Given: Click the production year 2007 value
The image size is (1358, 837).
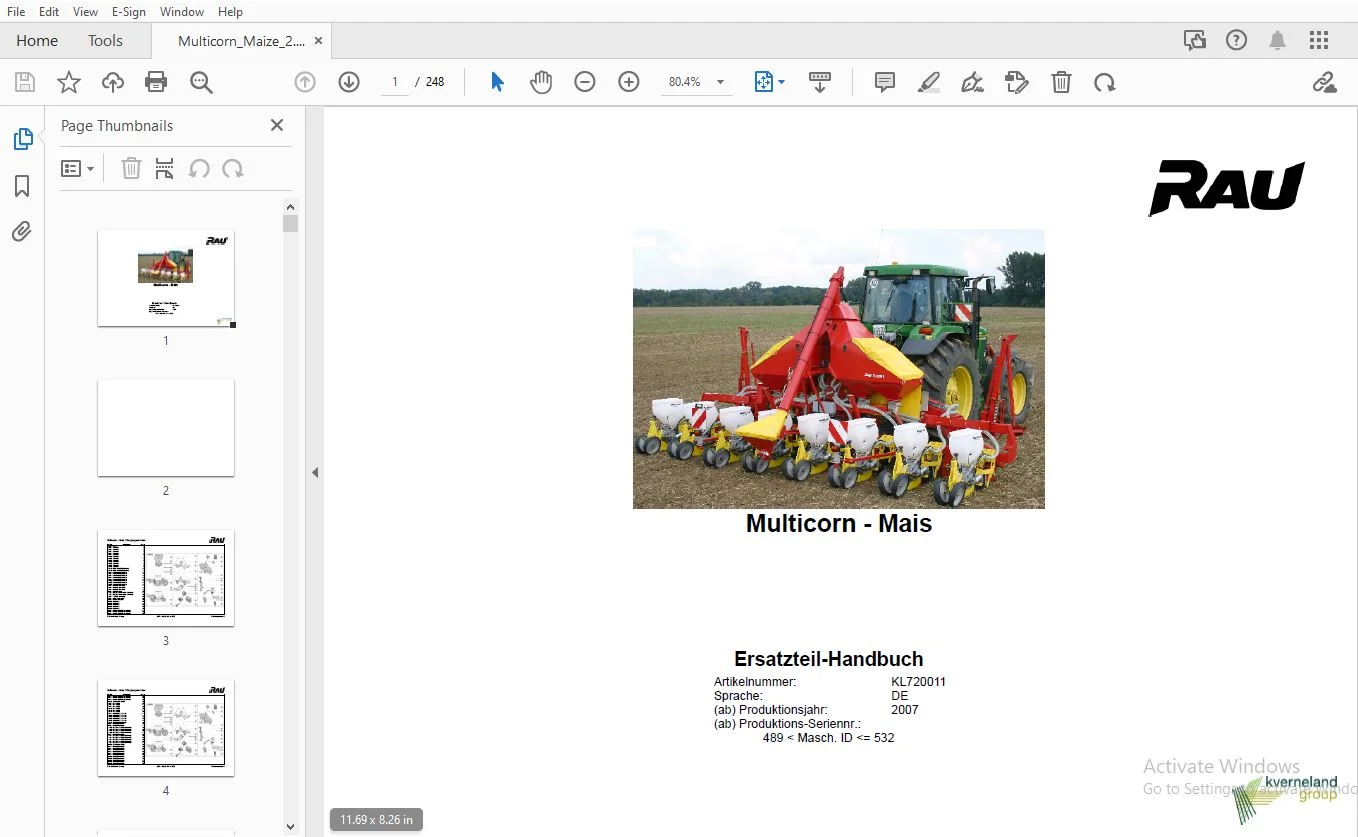Looking at the screenshot, I should (x=905, y=710).
